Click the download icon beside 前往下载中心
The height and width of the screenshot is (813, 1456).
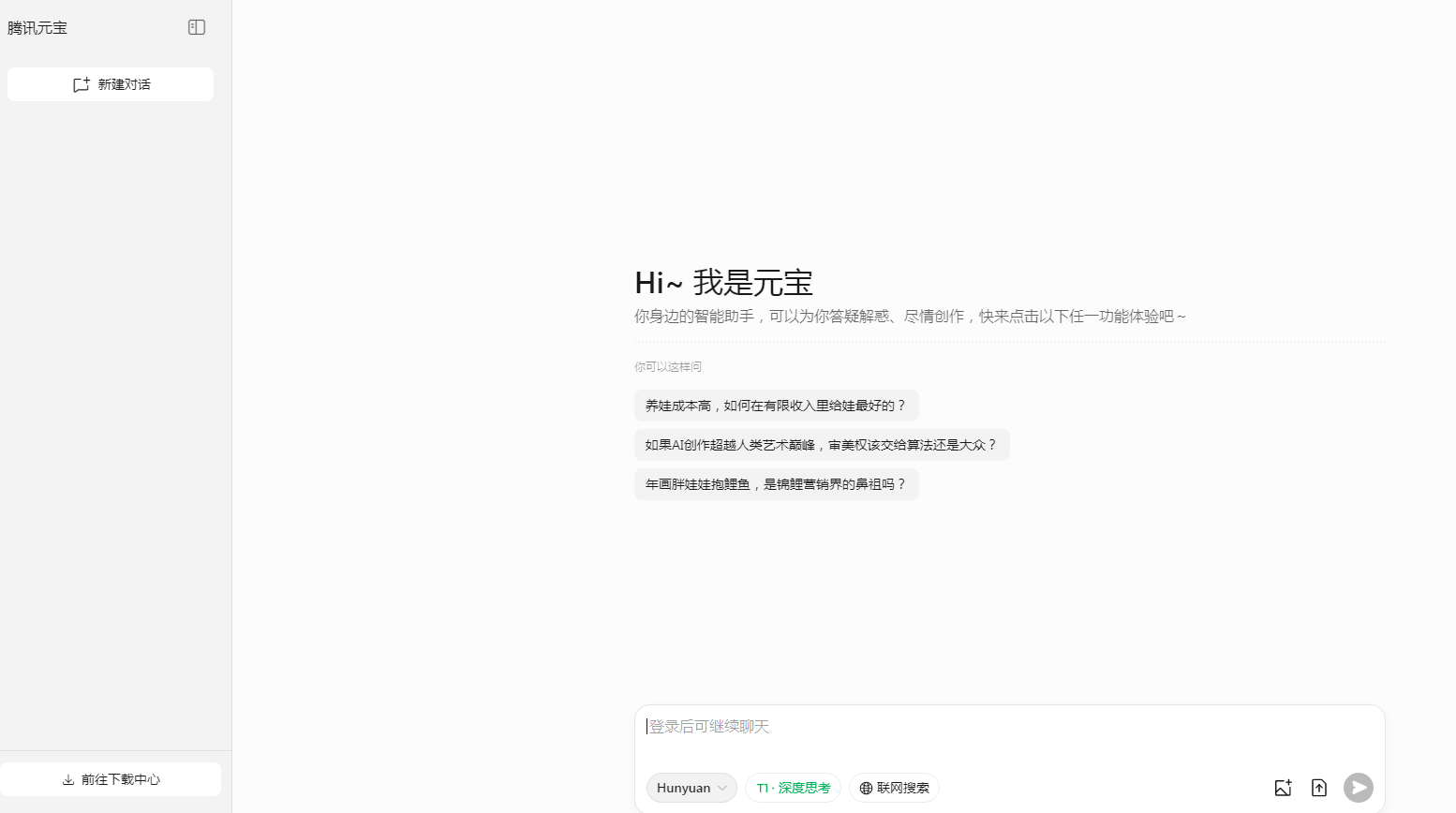(x=68, y=778)
